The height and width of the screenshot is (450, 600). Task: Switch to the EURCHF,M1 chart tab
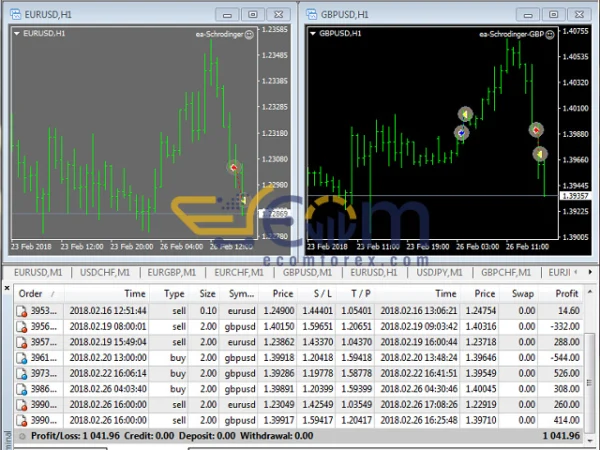239,272
